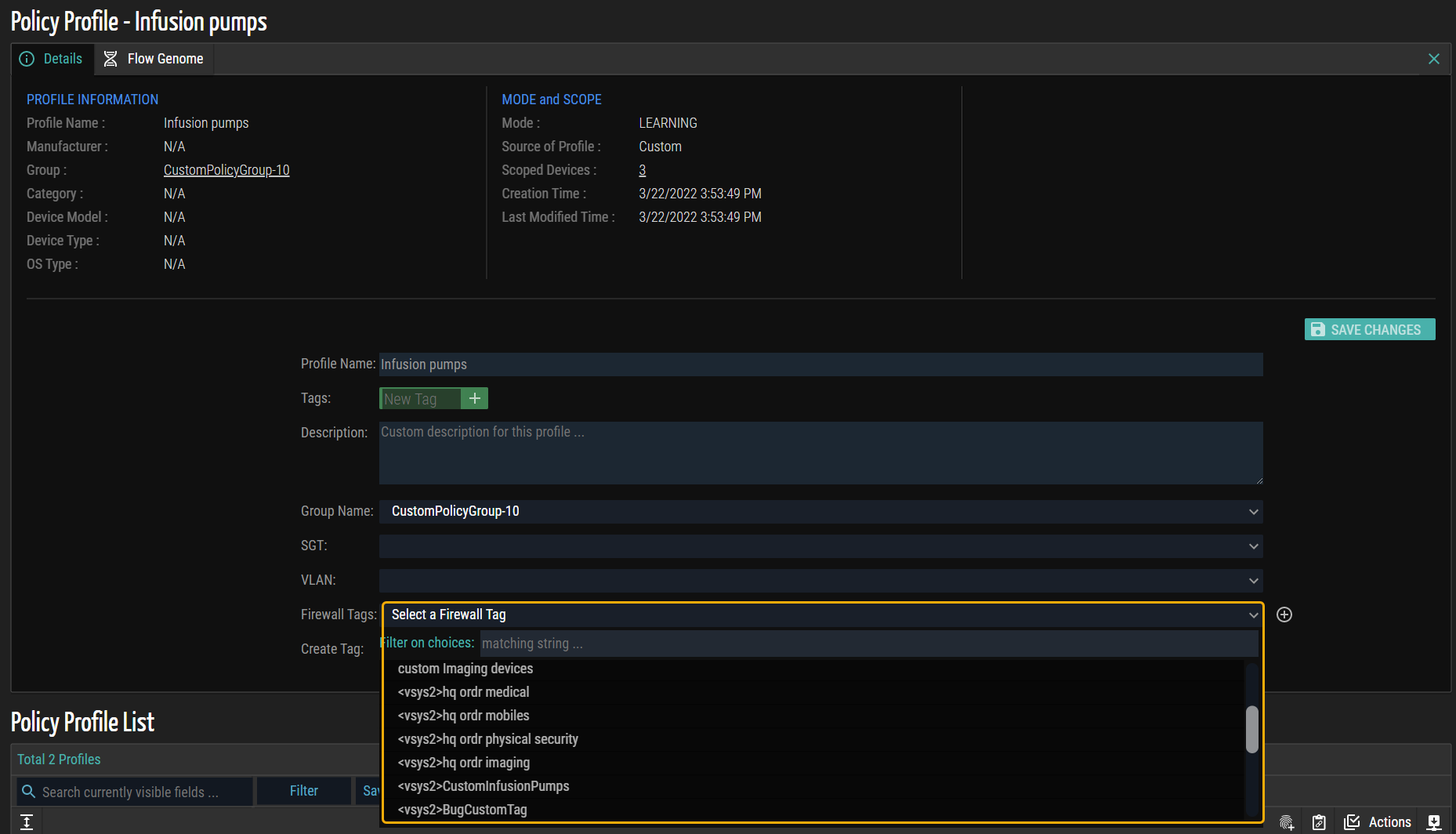Screen dimensions: 1456x834
Task: Switch to the Details tab
Action: [x=52, y=59]
